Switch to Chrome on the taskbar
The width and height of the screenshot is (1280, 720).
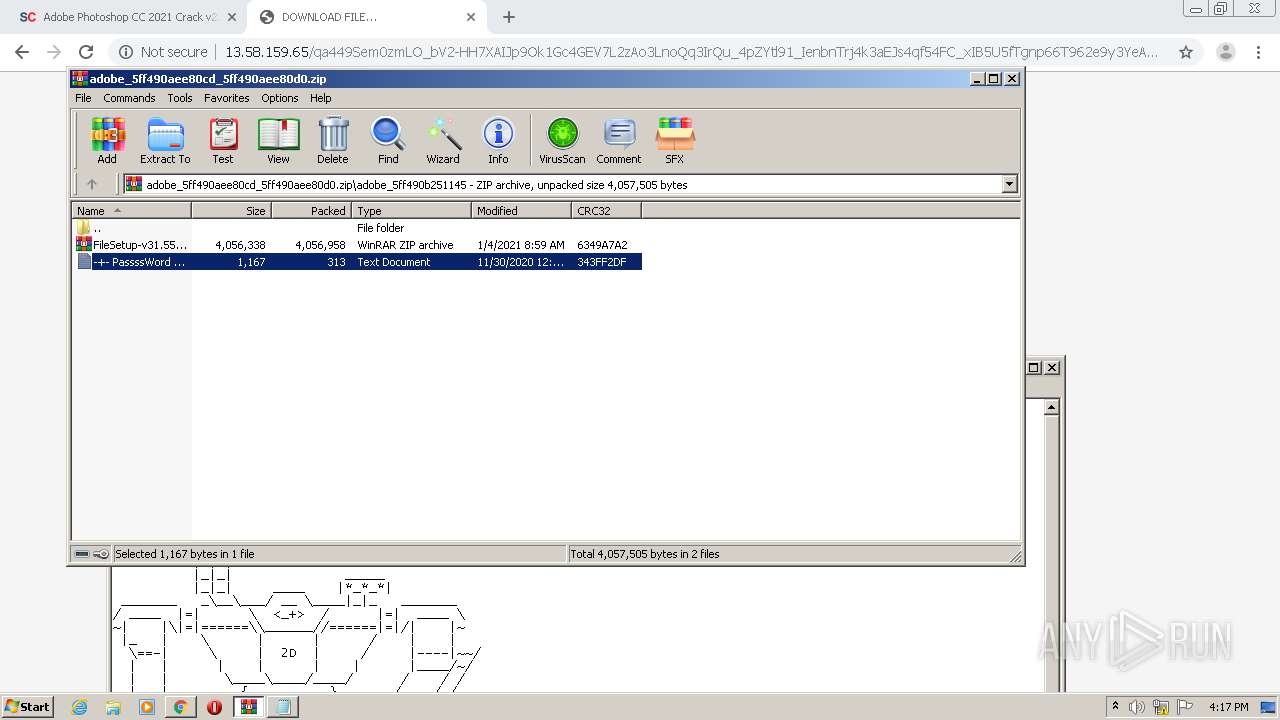point(180,707)
